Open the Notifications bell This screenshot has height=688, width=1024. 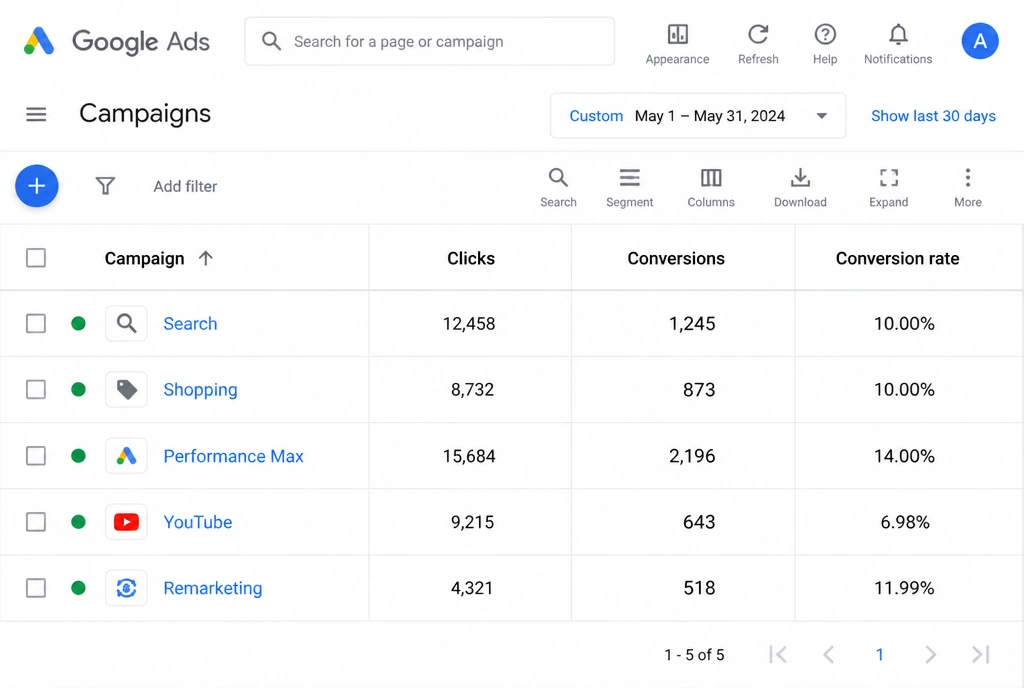tap(898, 35)
